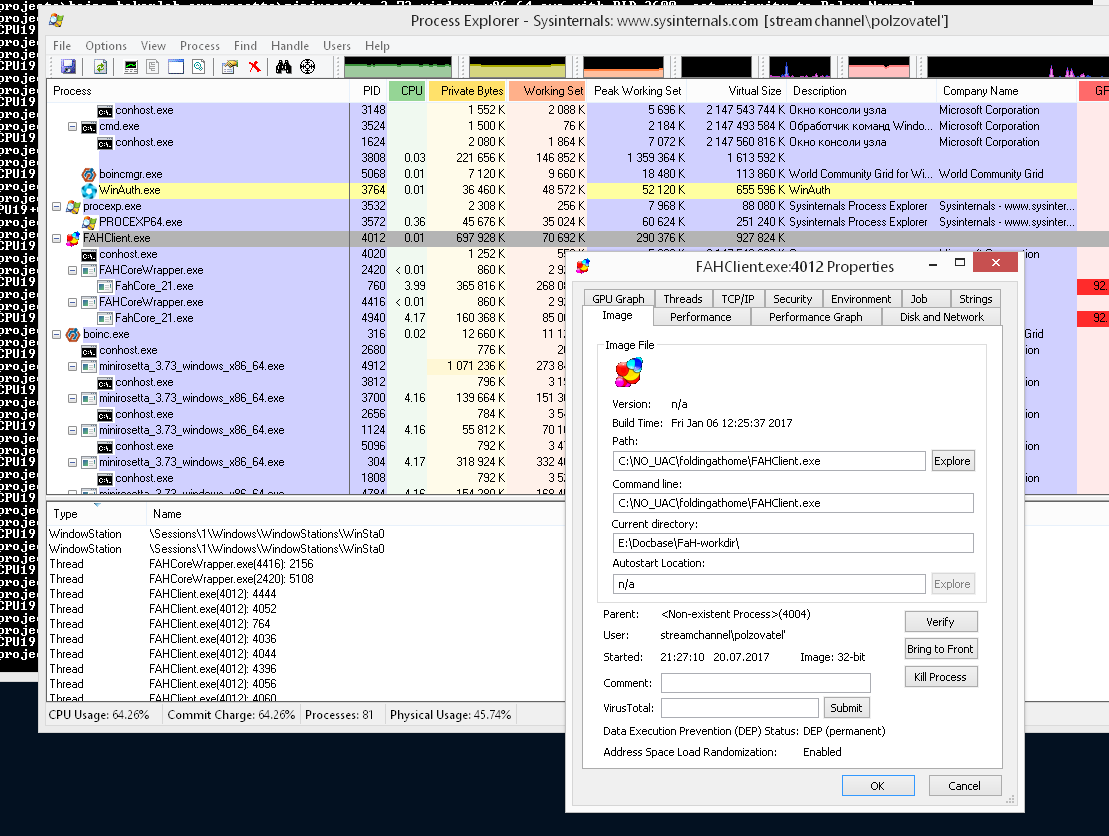This screenshot has width=1109, height=836.
Task: Click the PROCEXP64.exe process icon
Action: [x=88, y=222]
